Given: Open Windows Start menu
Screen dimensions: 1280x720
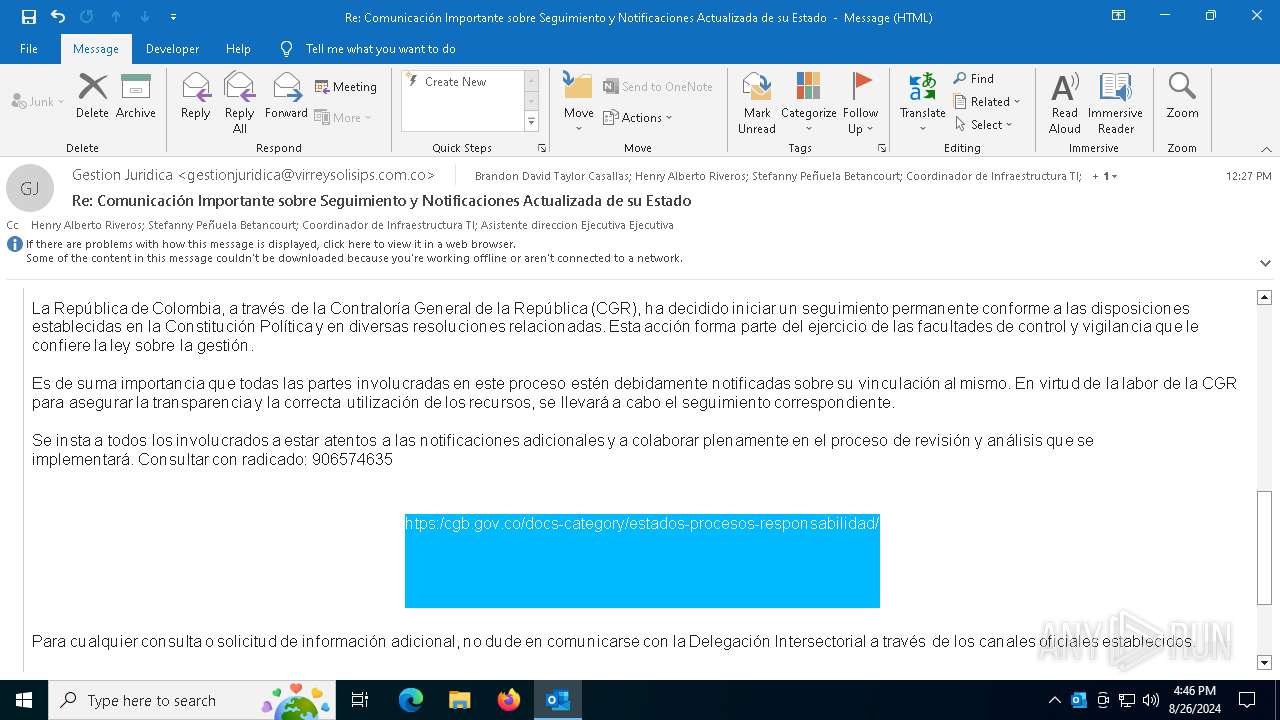Looking at the screenshot, I should click(24, 700).
